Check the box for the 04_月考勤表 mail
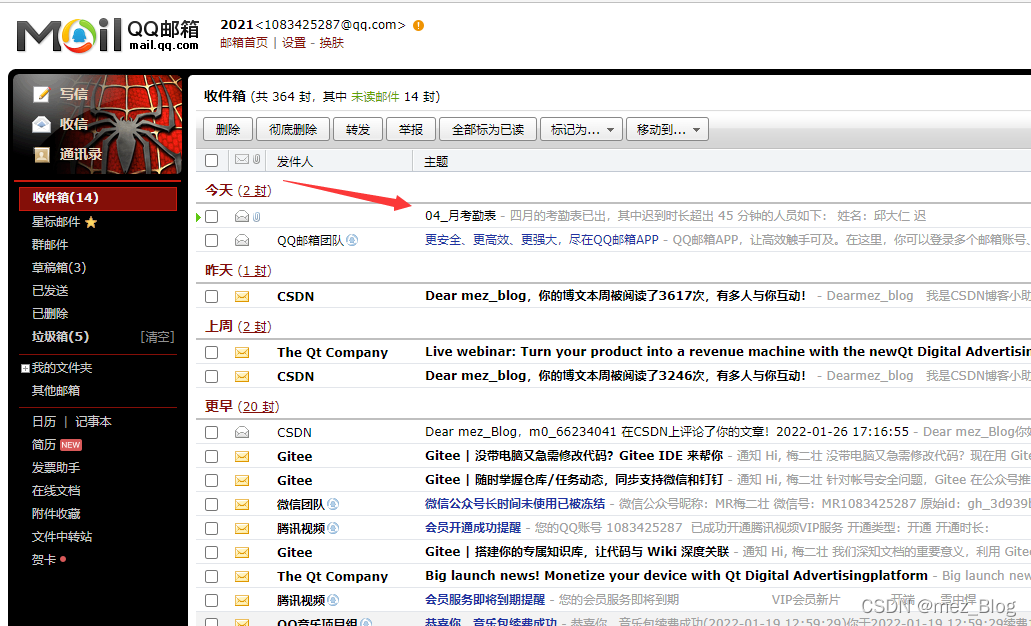1031x626 pixels. pyautogui.click(x=212, y=216)
